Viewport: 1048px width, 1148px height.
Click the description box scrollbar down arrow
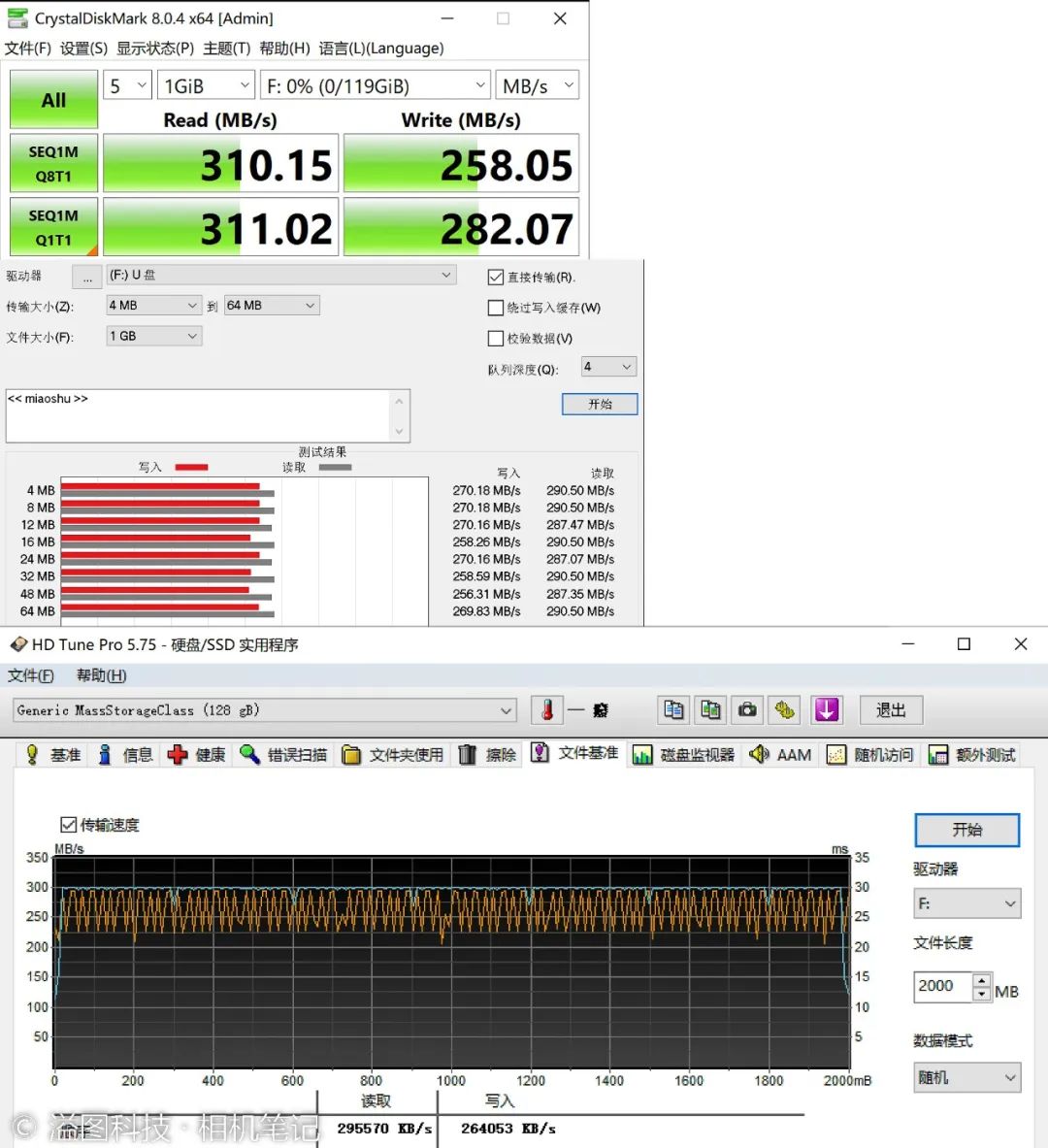tap(399, 431)
